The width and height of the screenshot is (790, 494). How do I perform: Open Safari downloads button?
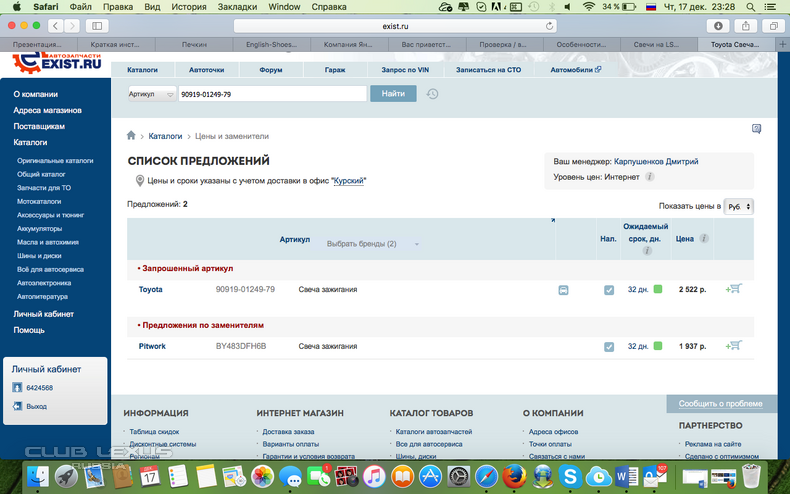click(718, 26)
